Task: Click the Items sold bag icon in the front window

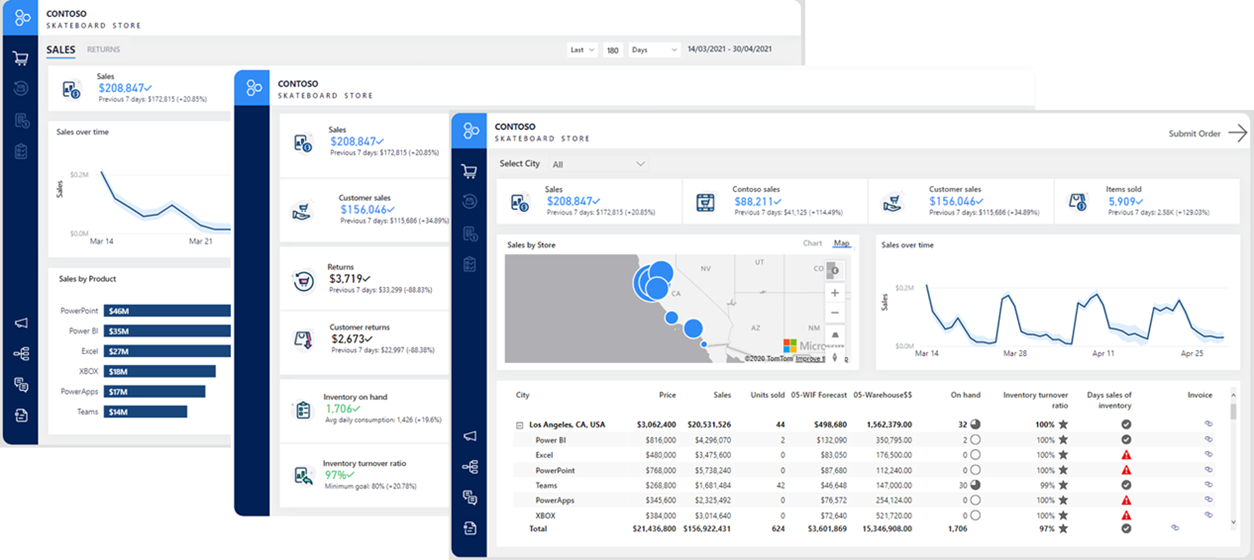Action: tap(1078, 202)
